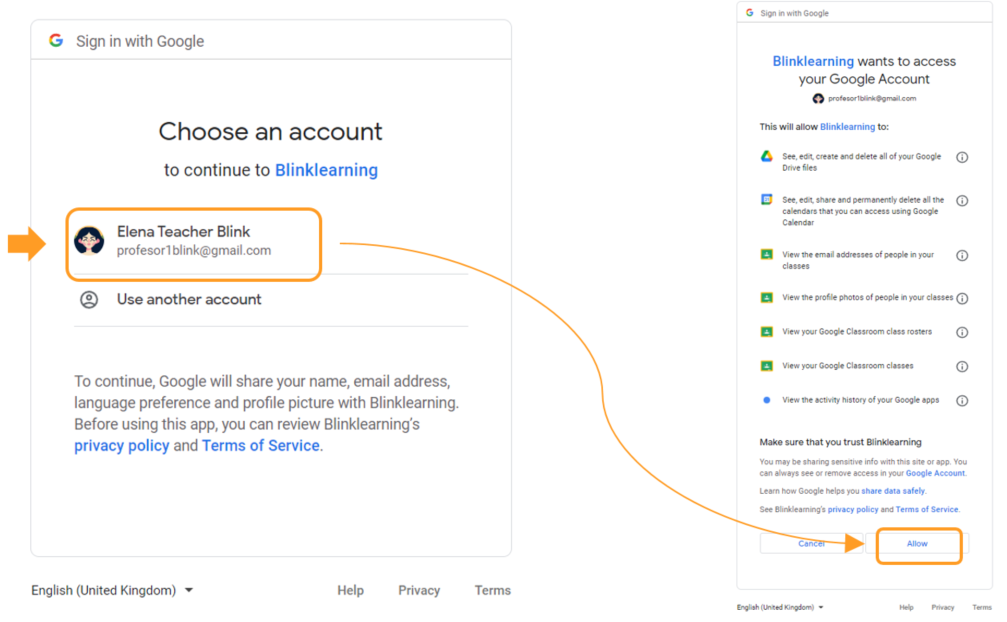Open Terms in Choose an account footer
This screenshot has width=1007, height=622.
(492, 591)
